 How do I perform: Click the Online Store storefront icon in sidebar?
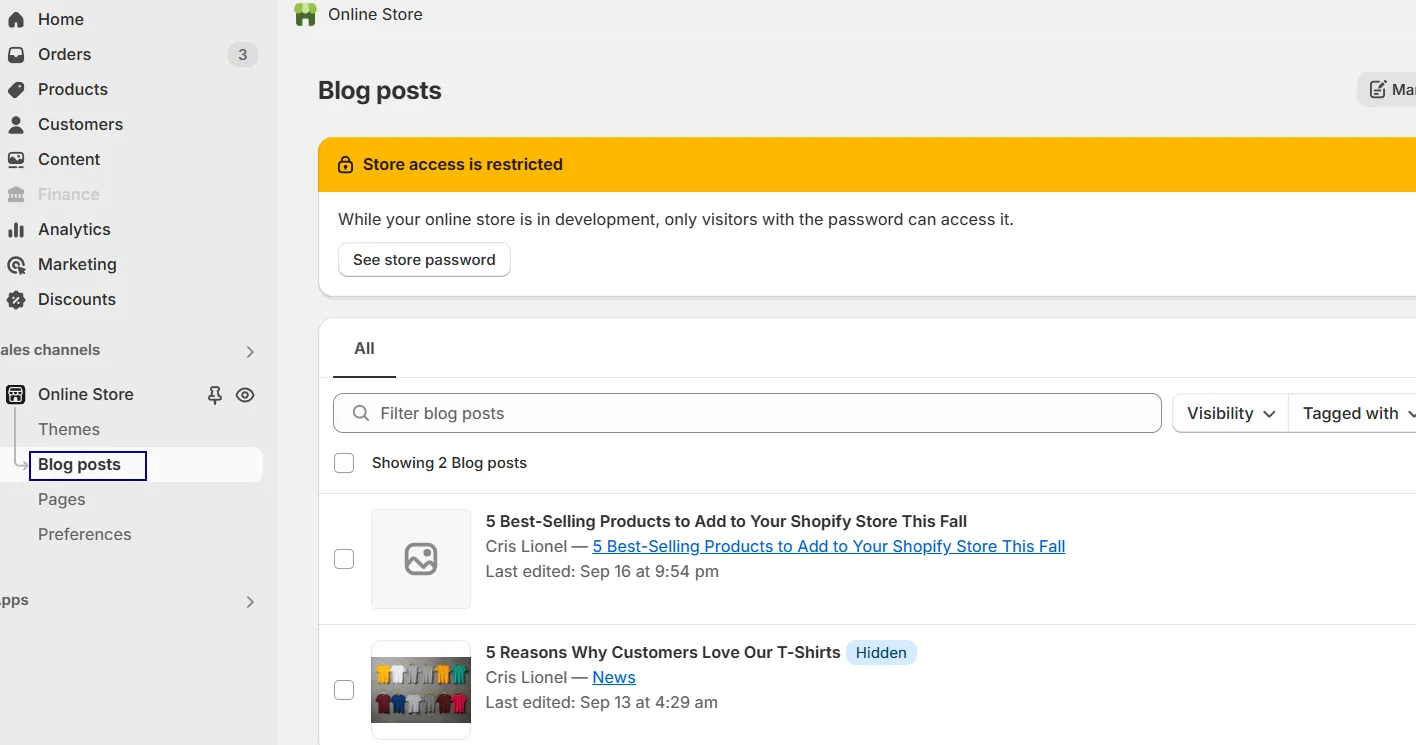[16, 394]
